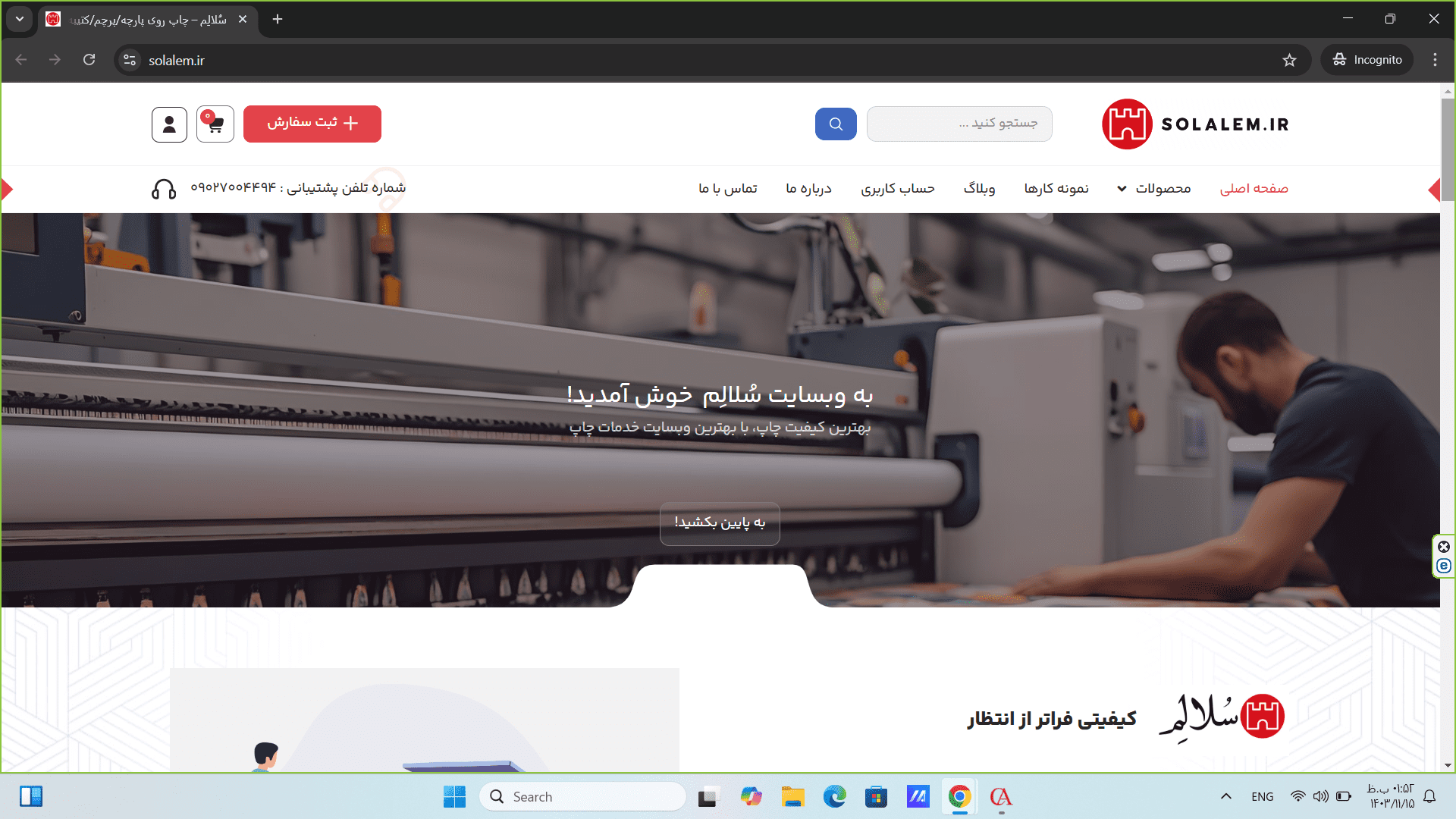Focus the site search input field
The height and width of the screenshot is (819, 1456).
click(x=959, y=124)
